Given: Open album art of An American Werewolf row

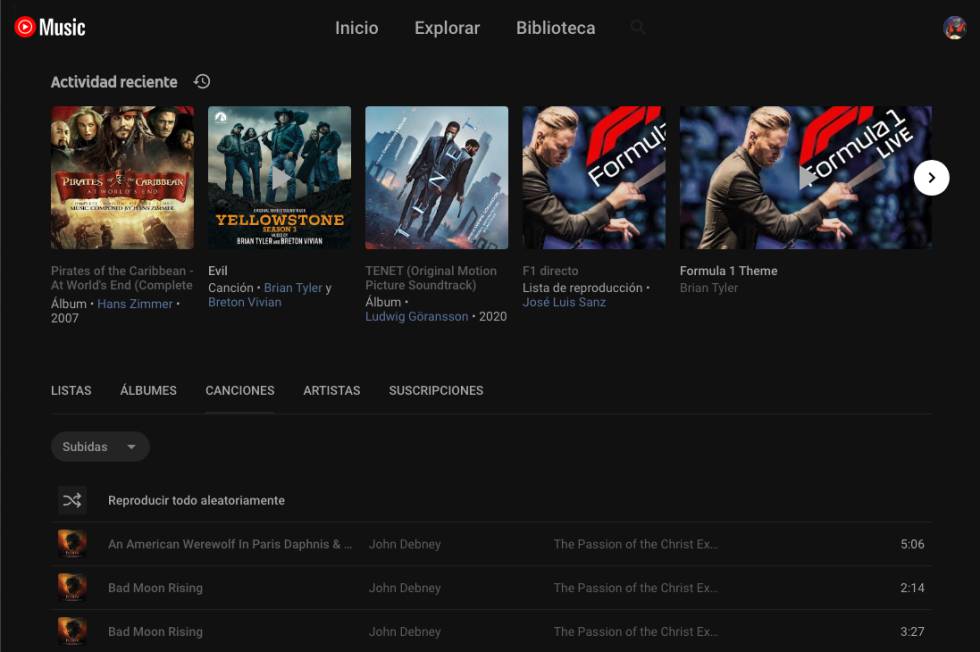Looking at the screenshot, I should pos(72,544).
